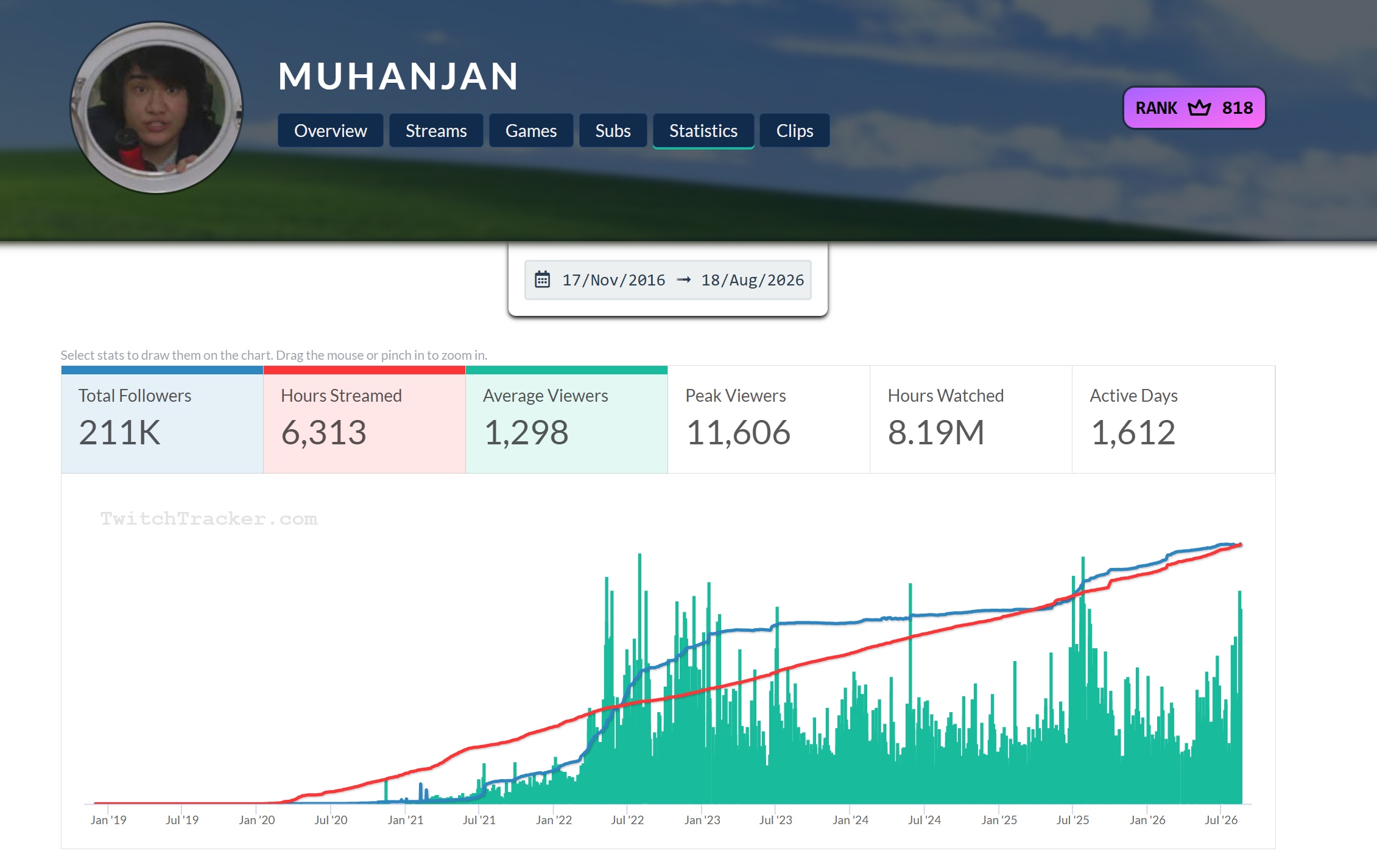Toggle Hours Streamed stat on chart
Viewport: 1377px width, 868px height.
pos(364,419)
